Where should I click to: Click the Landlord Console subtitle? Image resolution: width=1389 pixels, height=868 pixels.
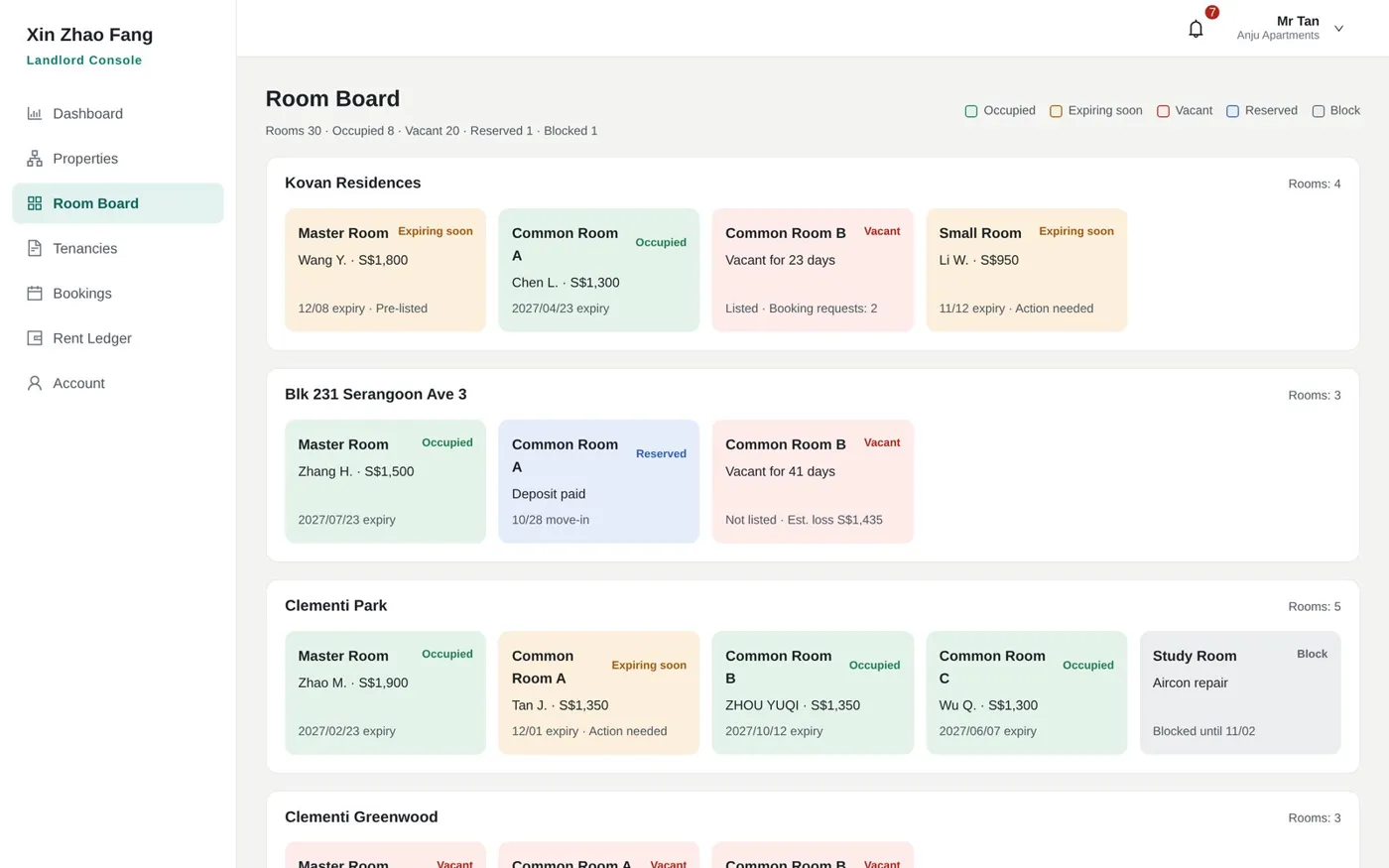pos(84,61)
